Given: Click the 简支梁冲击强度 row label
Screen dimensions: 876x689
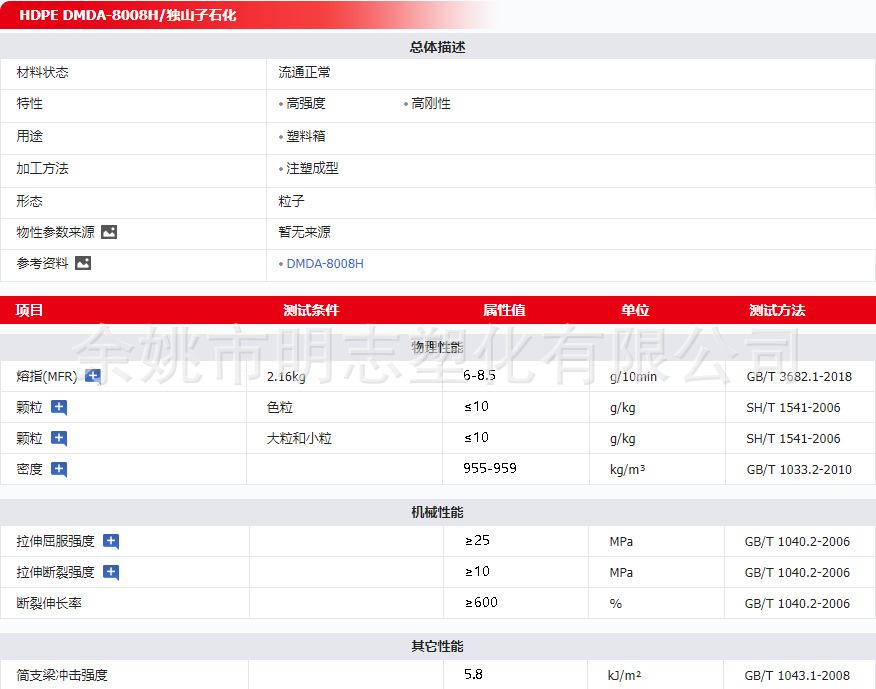Looking at the screenshot, I should coord(62,675).
